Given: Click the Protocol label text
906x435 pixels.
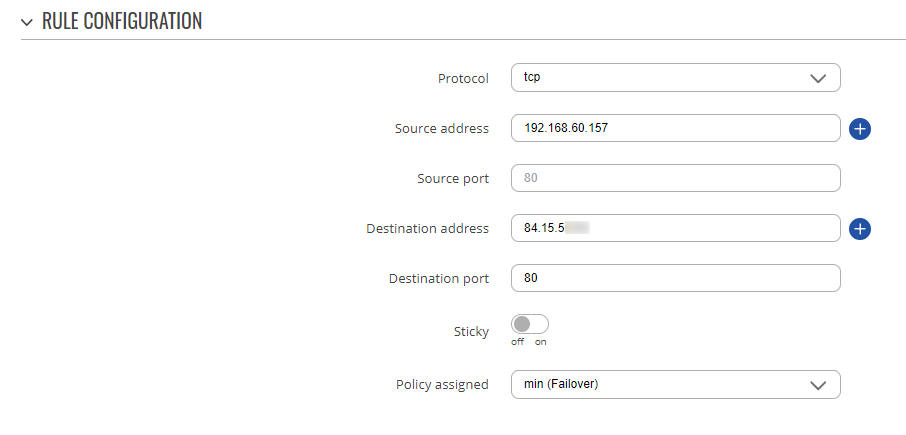Looking at the screenshot, I should point(463,79).
